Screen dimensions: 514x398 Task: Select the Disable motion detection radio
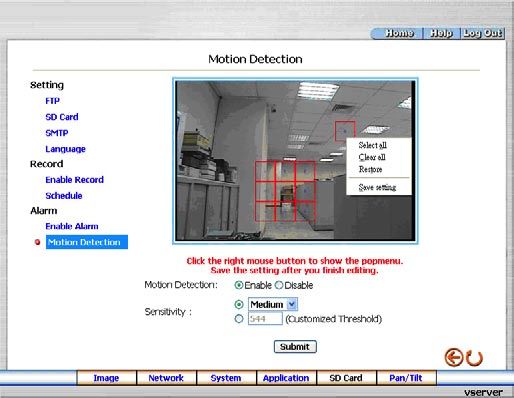coord(279,285)
